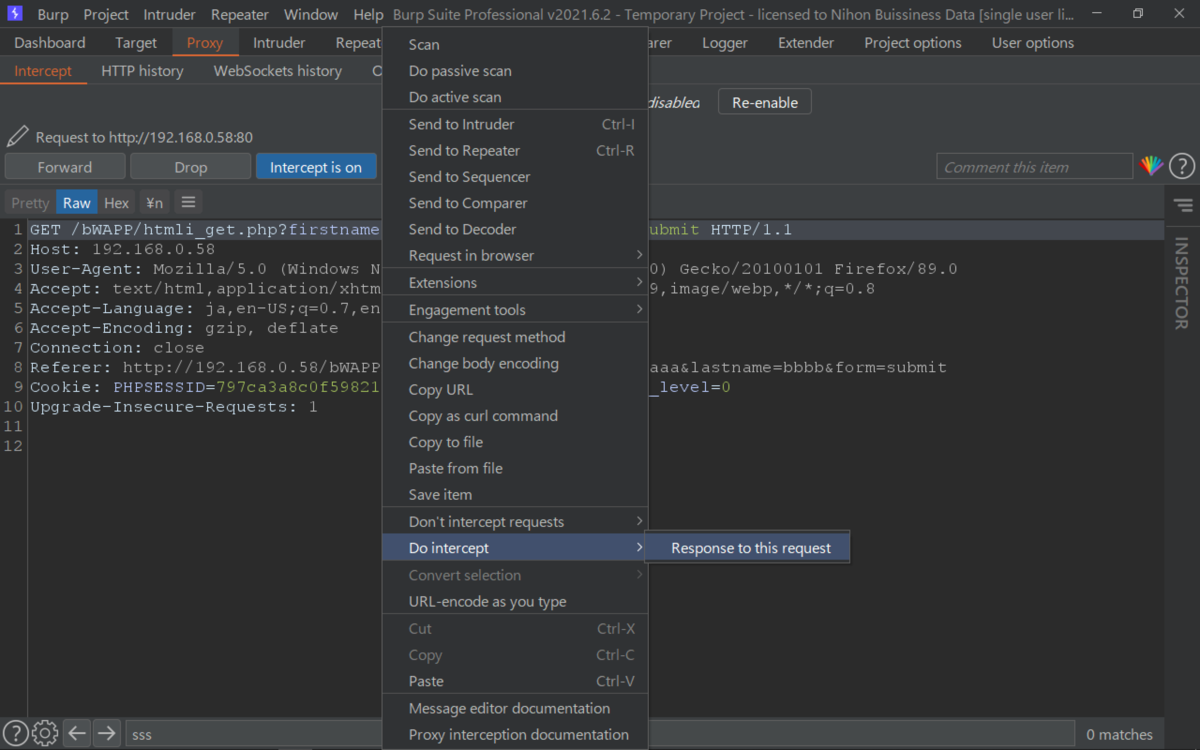Screen dimensions: 1200x750
Task: Choose Do passive scan
Action: [x=515, y=71]
